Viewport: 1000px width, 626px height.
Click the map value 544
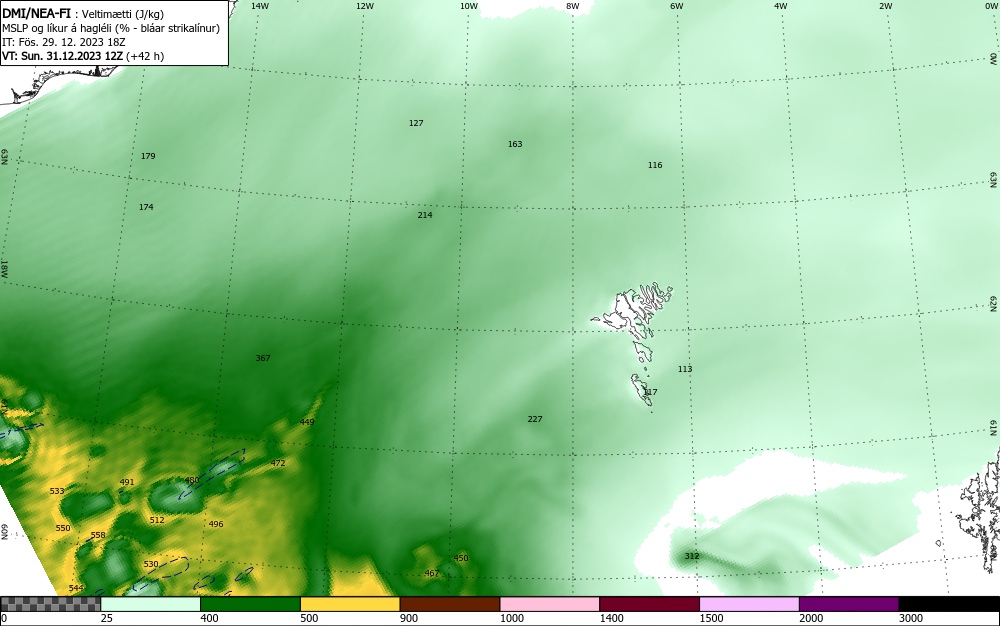(x=76, y=588)
